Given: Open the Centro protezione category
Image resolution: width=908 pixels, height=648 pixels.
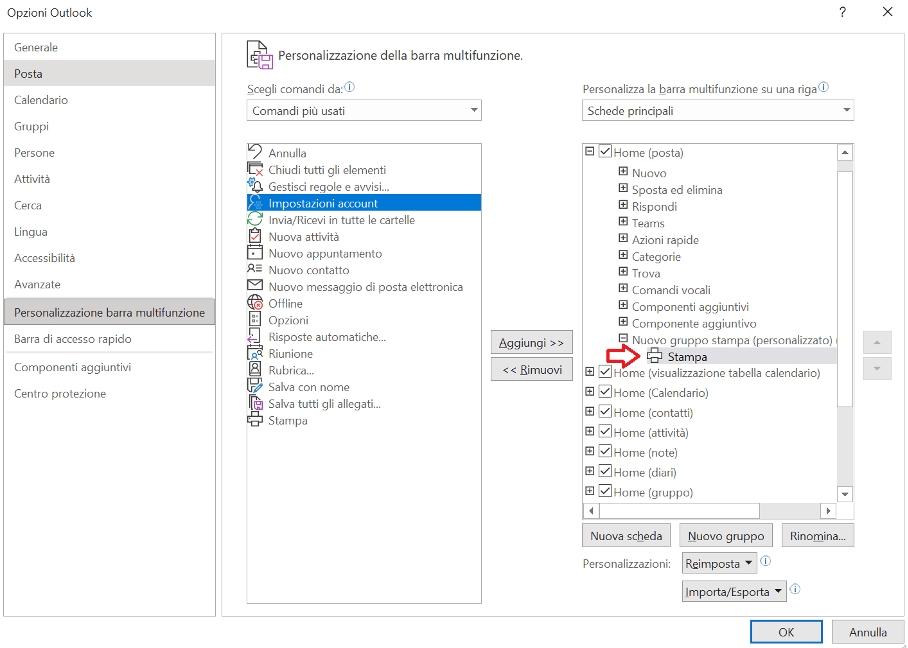Looking at the screenshot, I should (x=109, y=393).
